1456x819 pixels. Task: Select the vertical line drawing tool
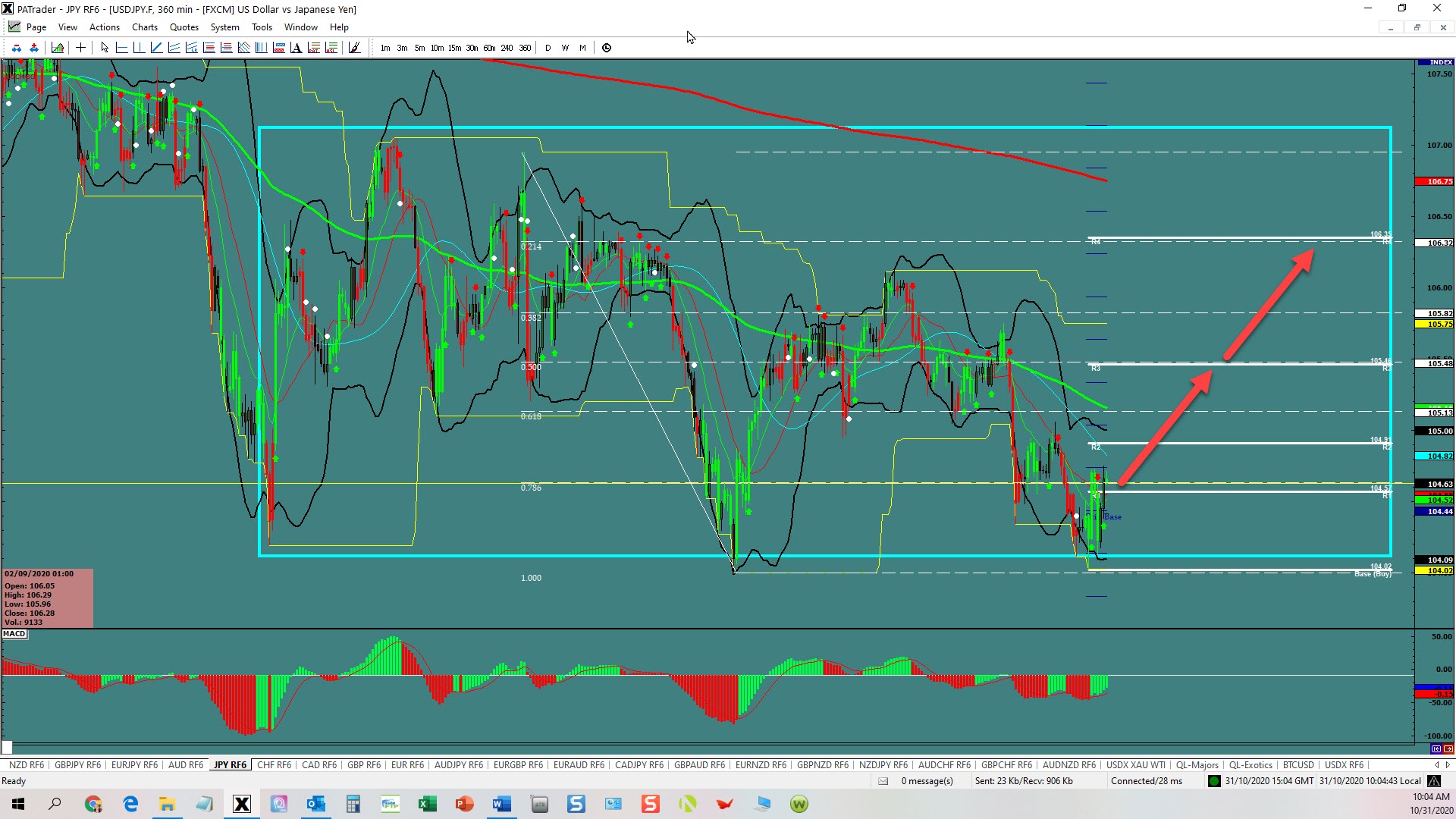(140, 48)
